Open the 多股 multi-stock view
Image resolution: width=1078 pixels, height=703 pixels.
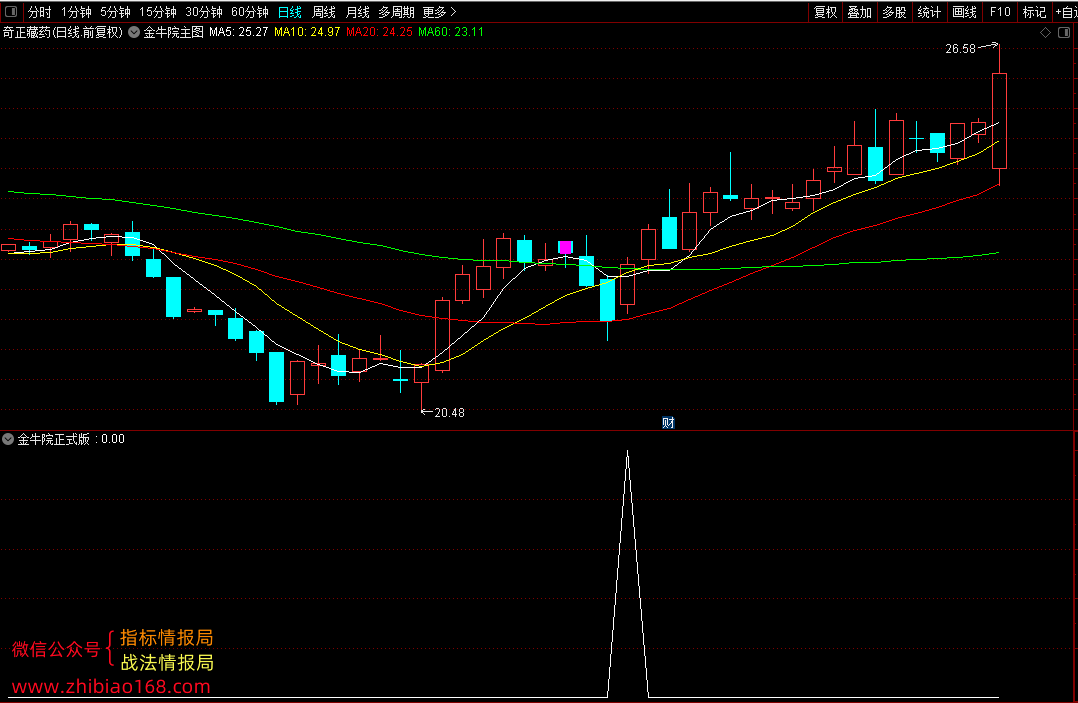click(894, 12)
